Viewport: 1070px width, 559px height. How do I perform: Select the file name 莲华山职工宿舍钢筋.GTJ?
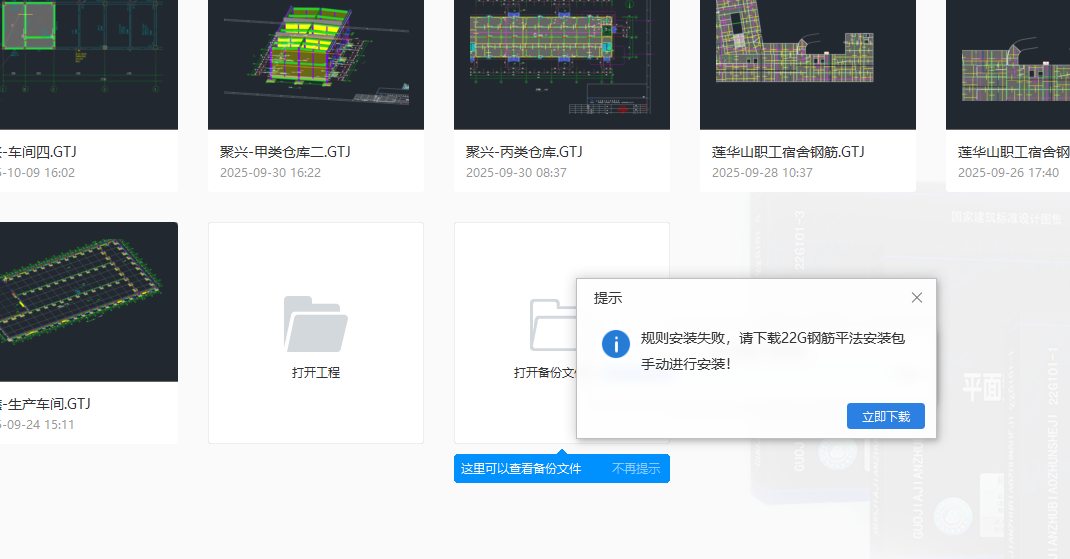[x=788, y=152]
